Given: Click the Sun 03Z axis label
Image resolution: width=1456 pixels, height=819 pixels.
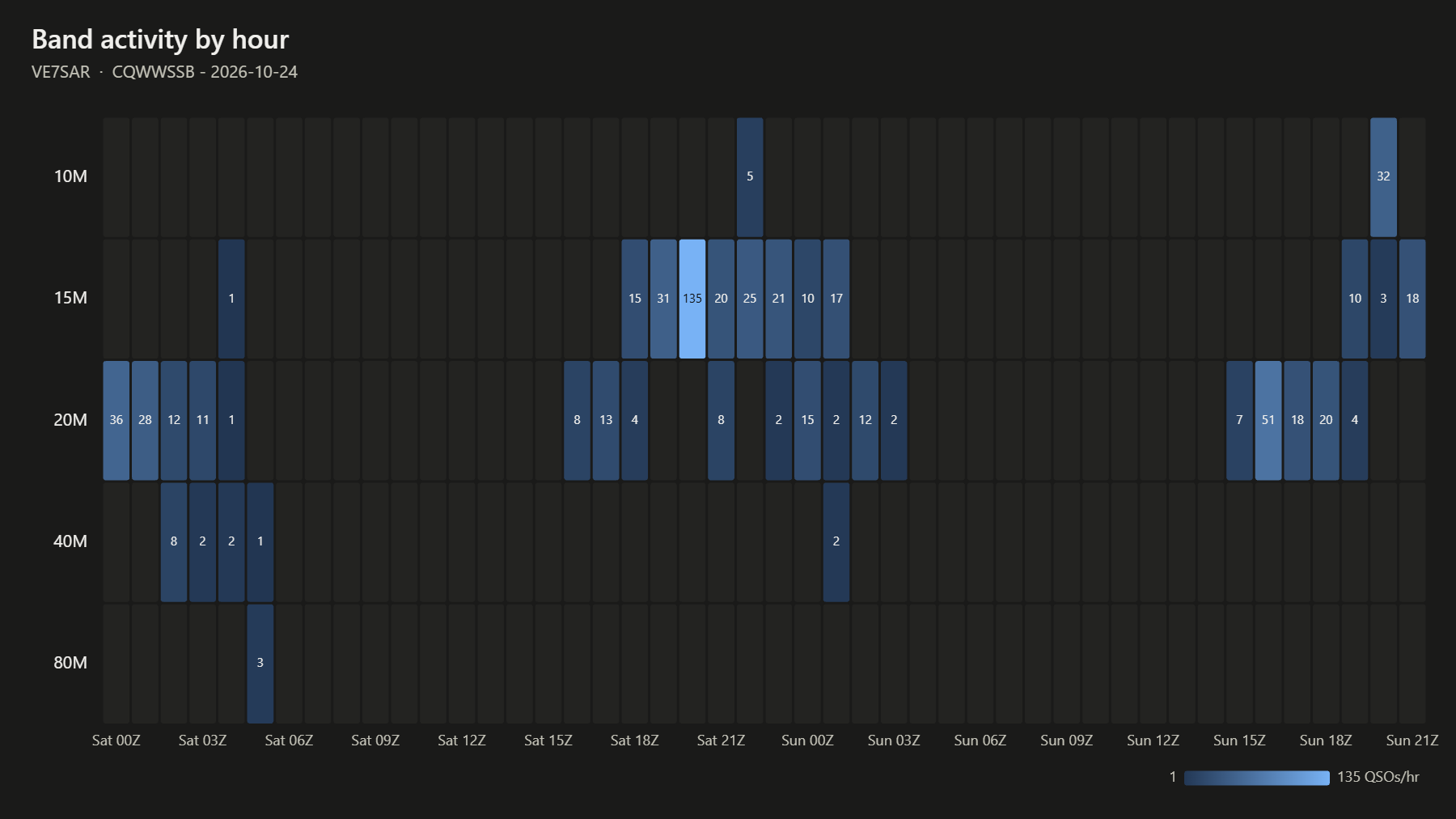Looking at the screenshot, I should pos(894,740).
